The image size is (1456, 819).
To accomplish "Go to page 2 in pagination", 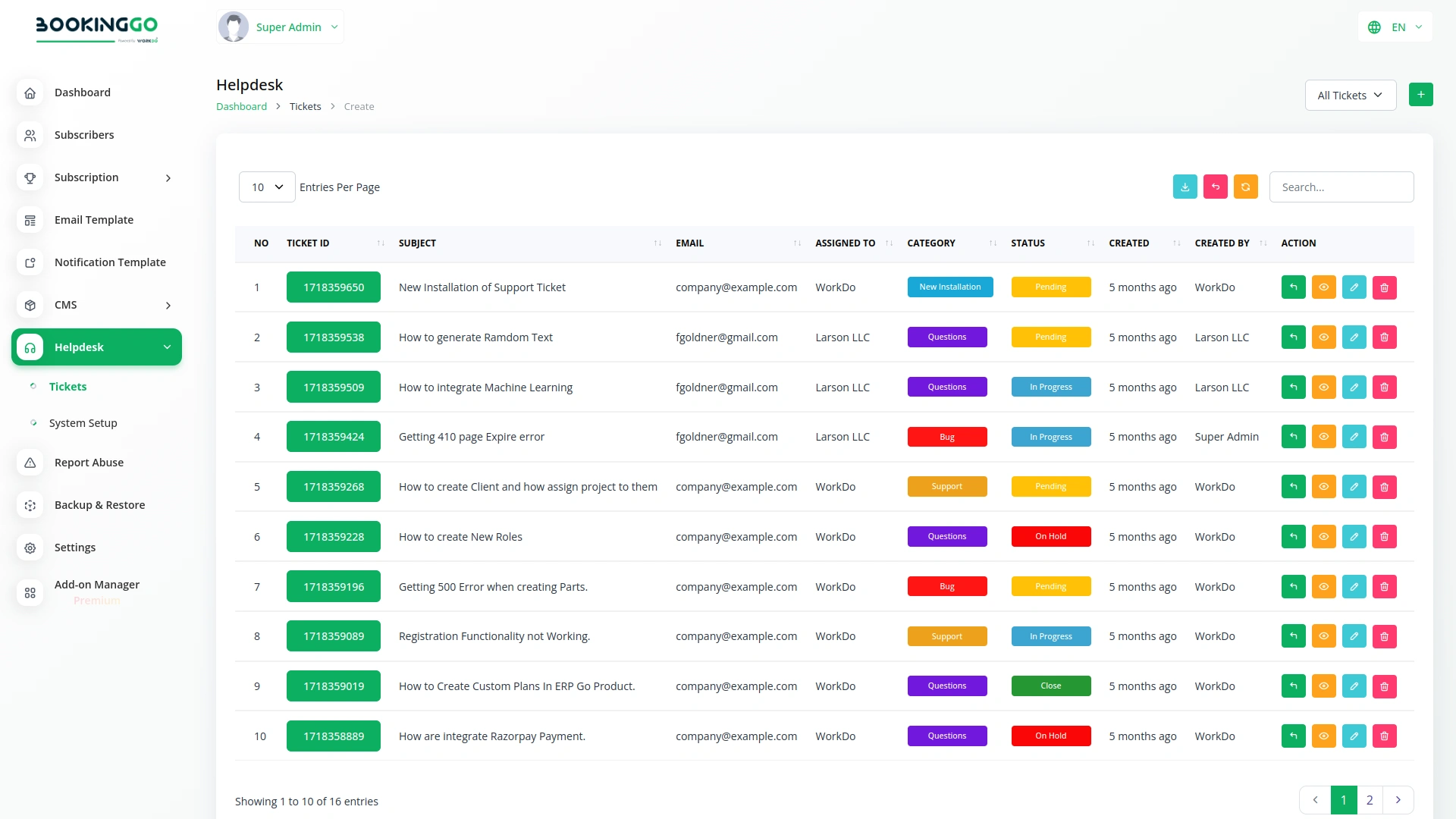I will [1370, 800].
